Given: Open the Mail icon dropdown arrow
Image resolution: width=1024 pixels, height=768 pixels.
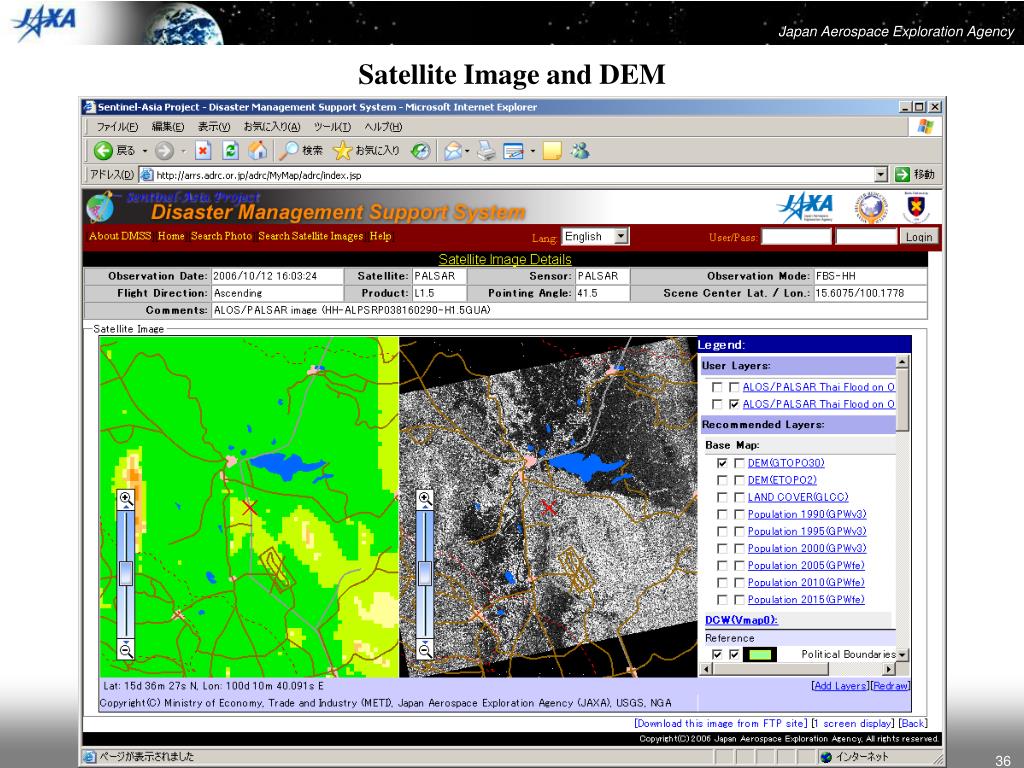Looking at the screenshot, I should pyautogui.click(x=468, y=152).
